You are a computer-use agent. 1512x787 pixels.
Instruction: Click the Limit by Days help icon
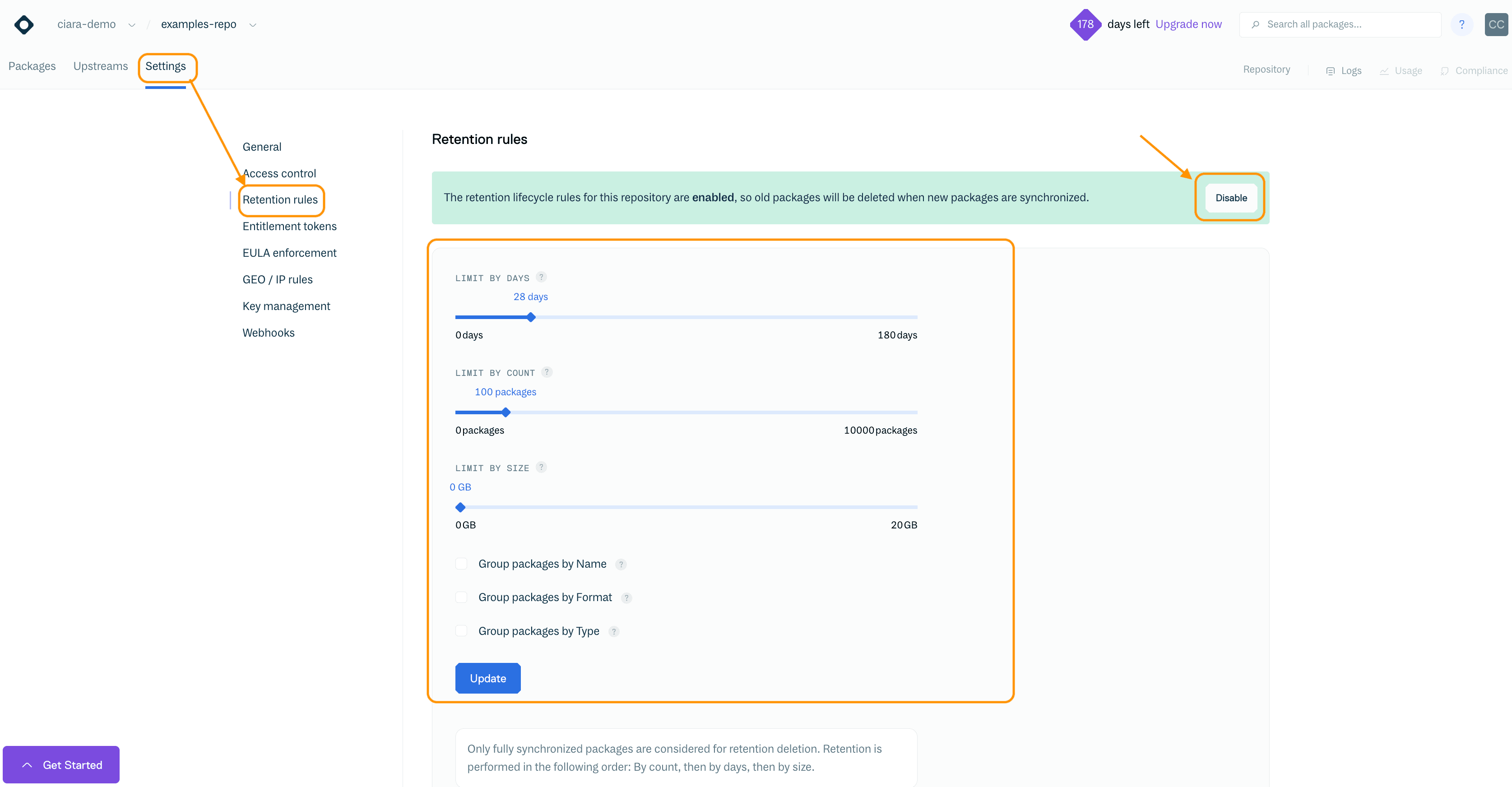(x=541, y=277)
